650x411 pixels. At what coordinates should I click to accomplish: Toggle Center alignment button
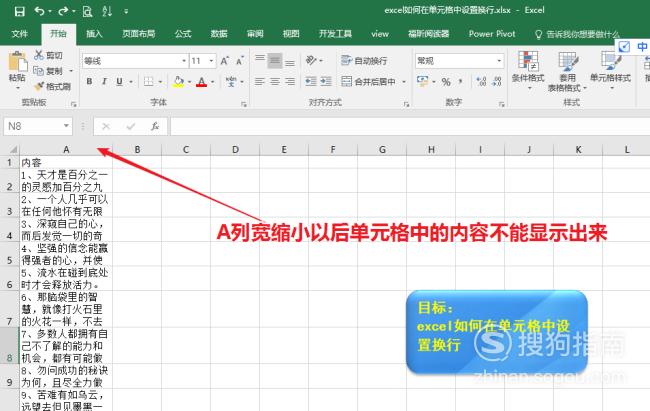pos(275,82)
